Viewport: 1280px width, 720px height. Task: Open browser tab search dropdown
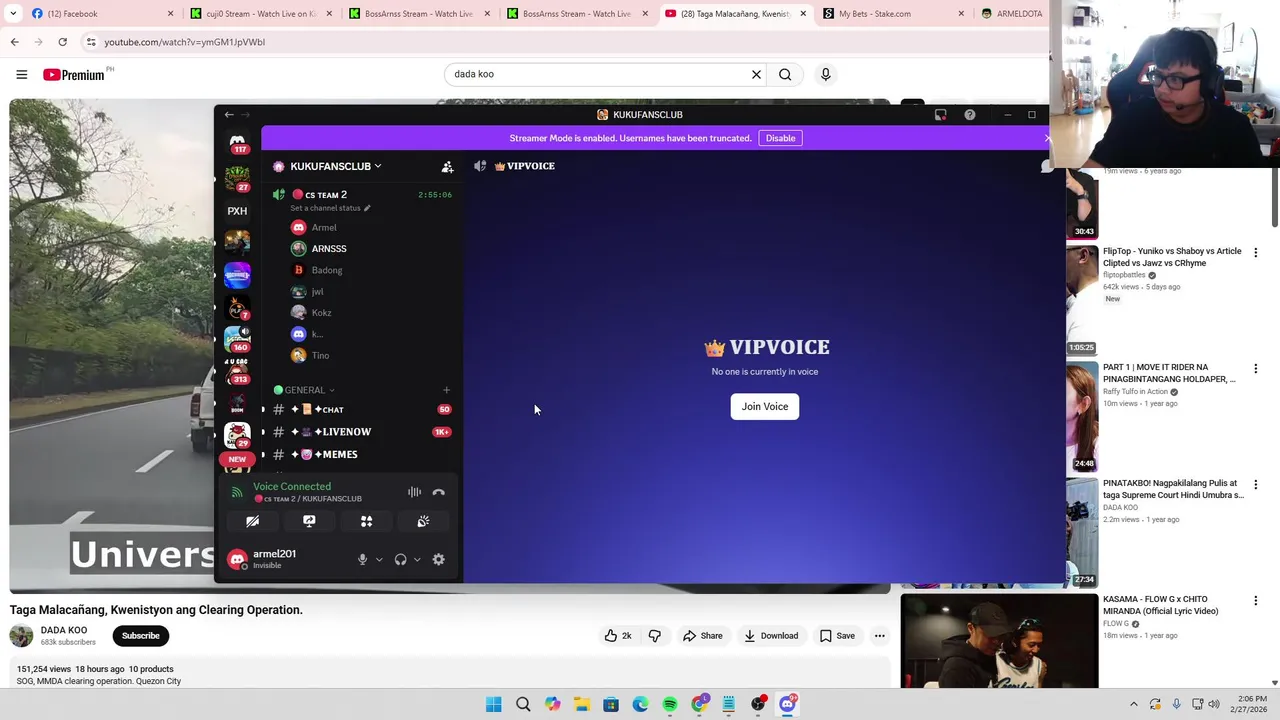click(x=13, y=14)
